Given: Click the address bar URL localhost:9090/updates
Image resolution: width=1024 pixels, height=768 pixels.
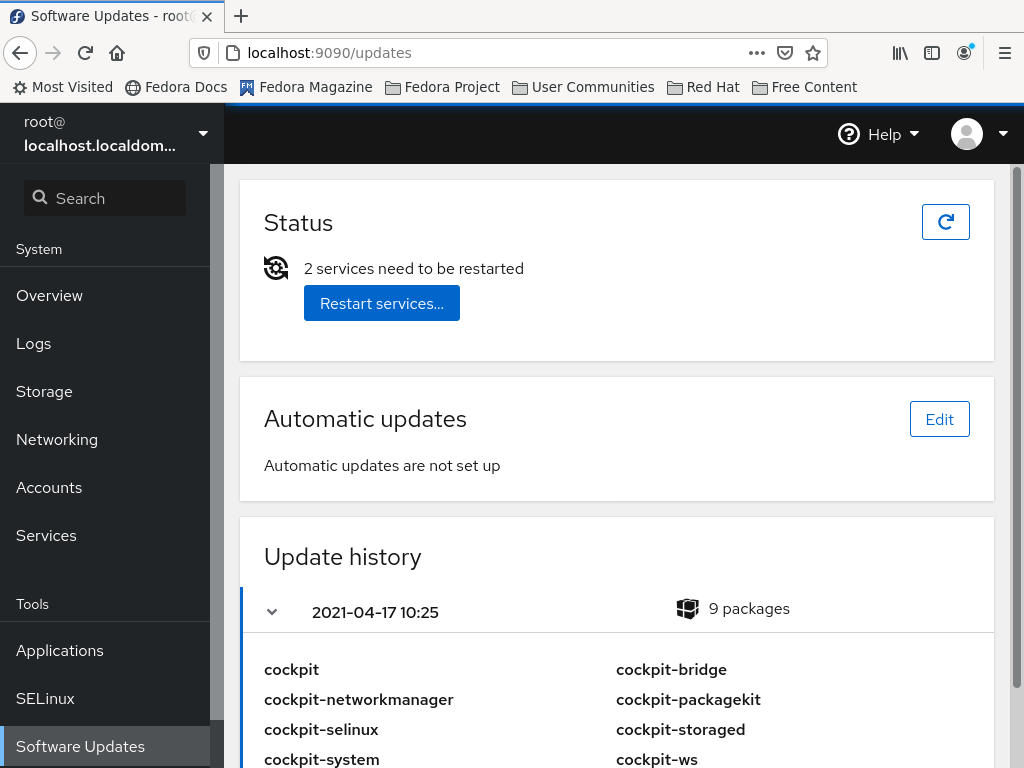Looking at the screenshot, I should [329, 53].
